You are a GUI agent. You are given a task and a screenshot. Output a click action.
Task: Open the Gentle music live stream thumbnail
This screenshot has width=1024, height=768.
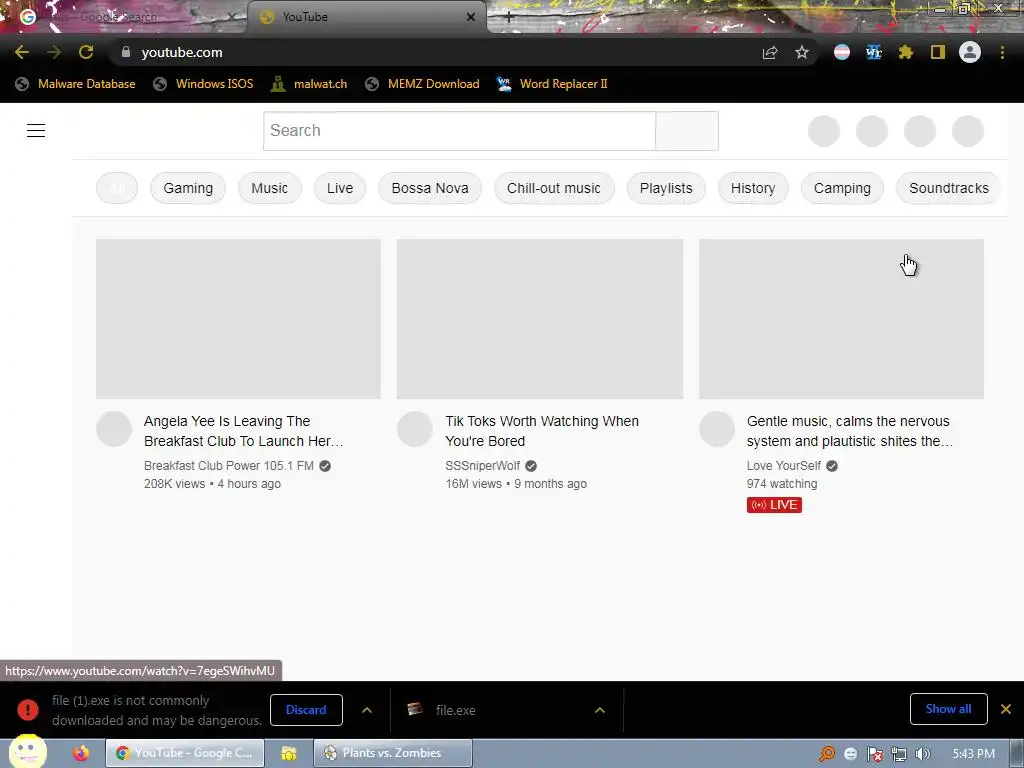click(841, 319)
